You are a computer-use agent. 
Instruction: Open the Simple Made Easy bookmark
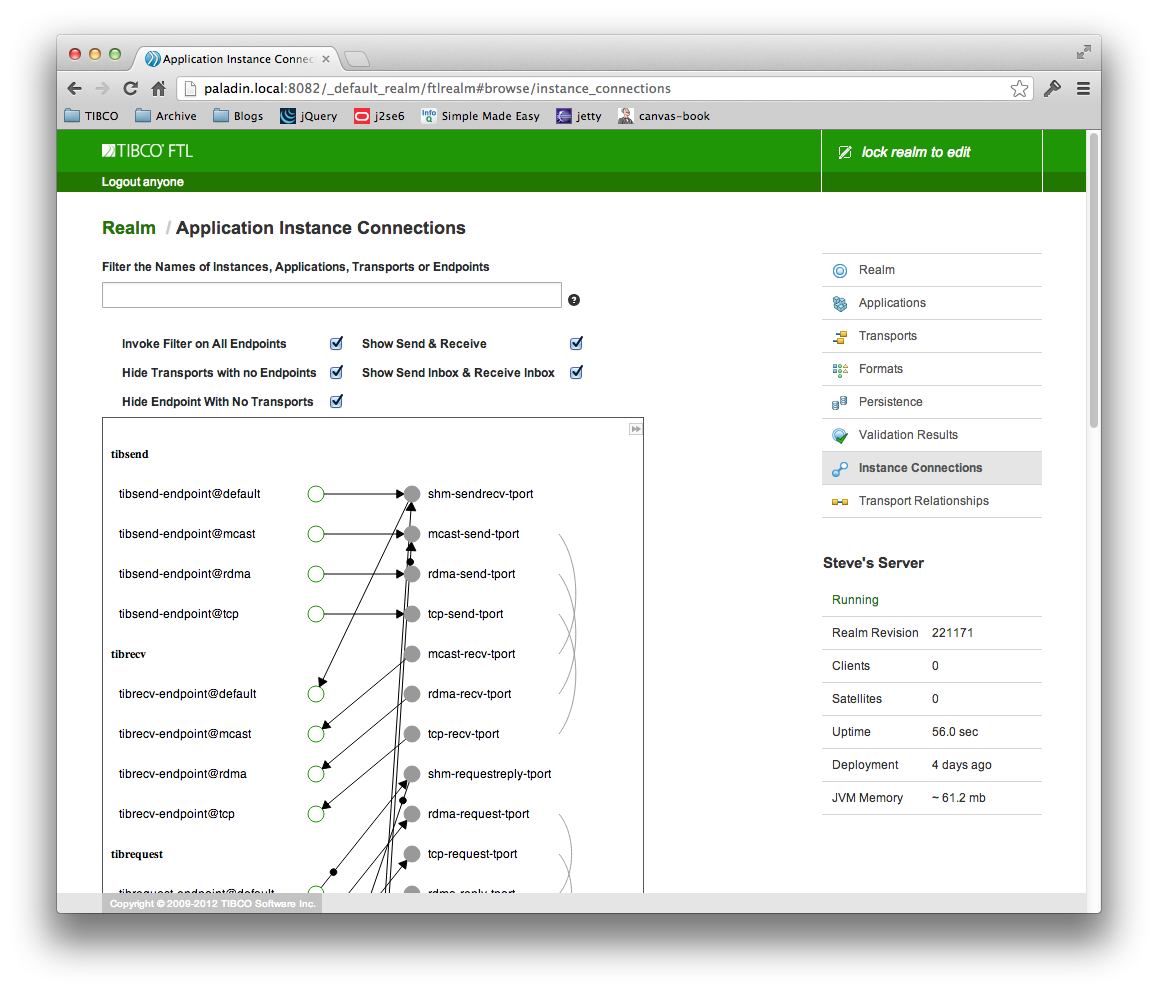point(481,116)
